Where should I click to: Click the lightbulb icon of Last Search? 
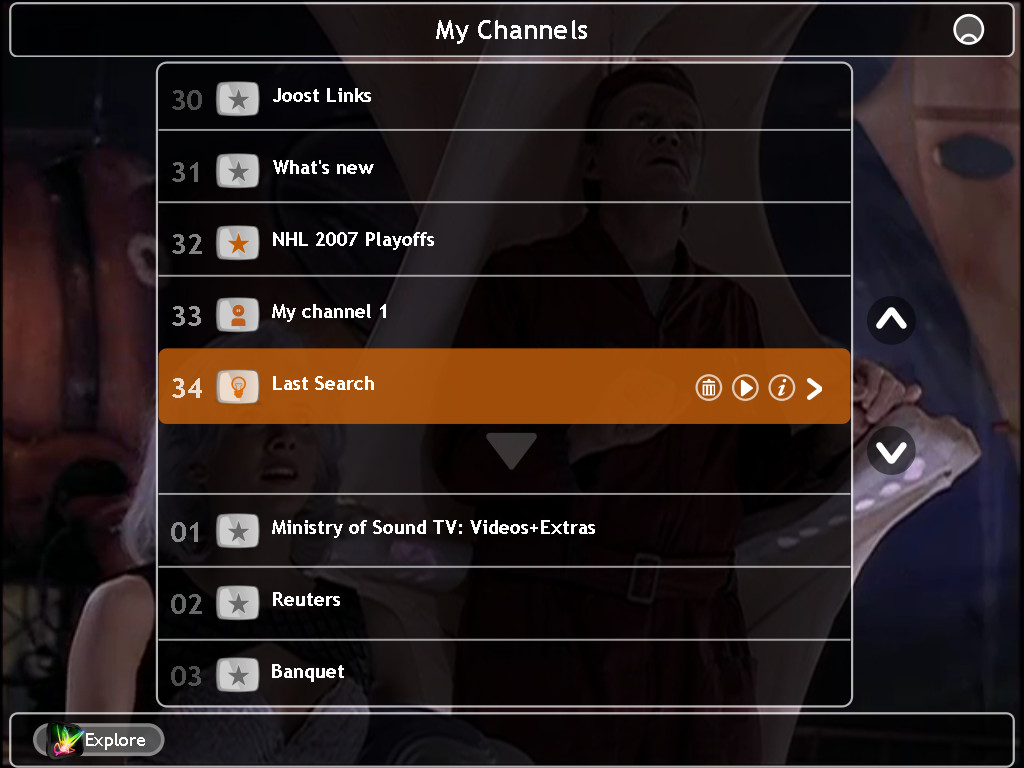click(x=238, y=387)
